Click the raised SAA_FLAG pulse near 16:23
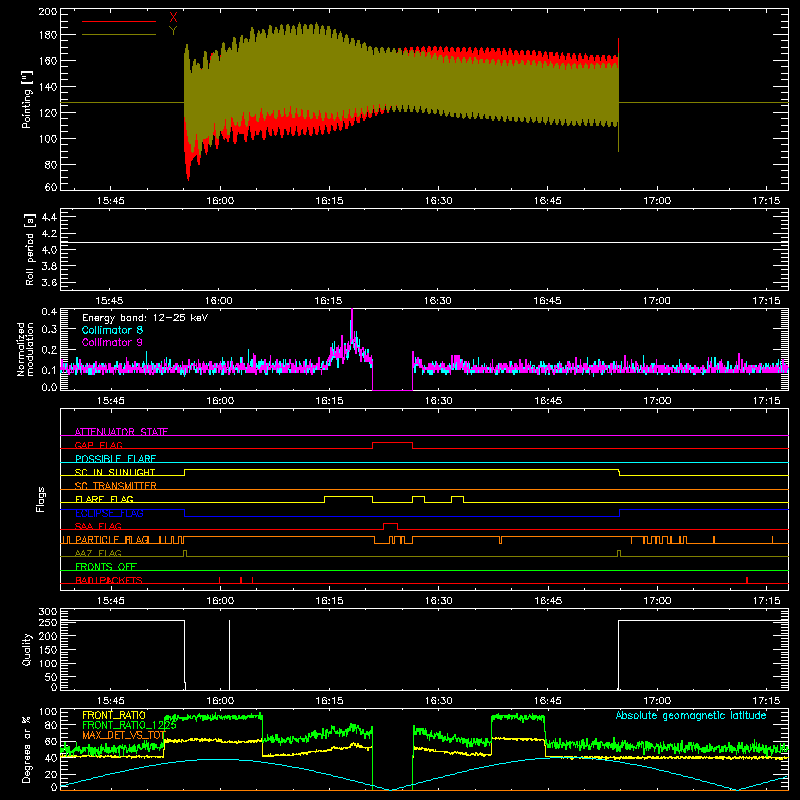The height and width of the screenshot is (800, 800). click(x=390, y=524)
